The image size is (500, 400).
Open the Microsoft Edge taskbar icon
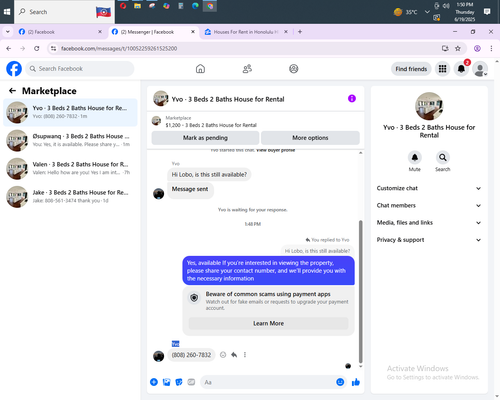[x=195, y=6]
